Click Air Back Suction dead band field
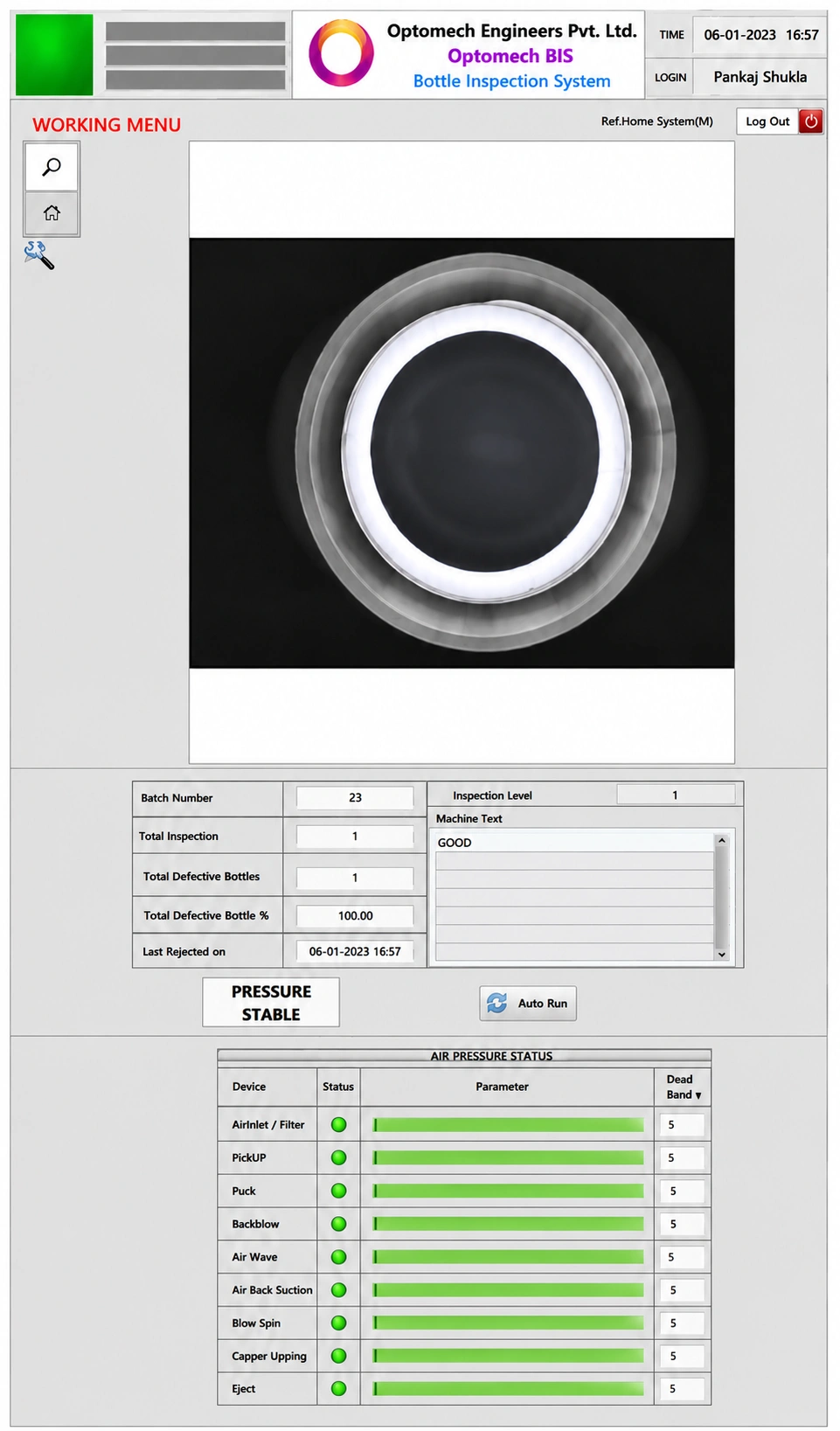This screenshot has width=840, height=1431. pos(682,1290)
